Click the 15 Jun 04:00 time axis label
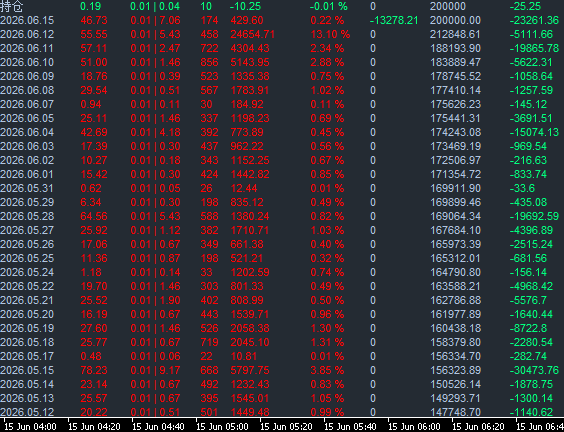The image size is (564, 432). coord(30,427)
